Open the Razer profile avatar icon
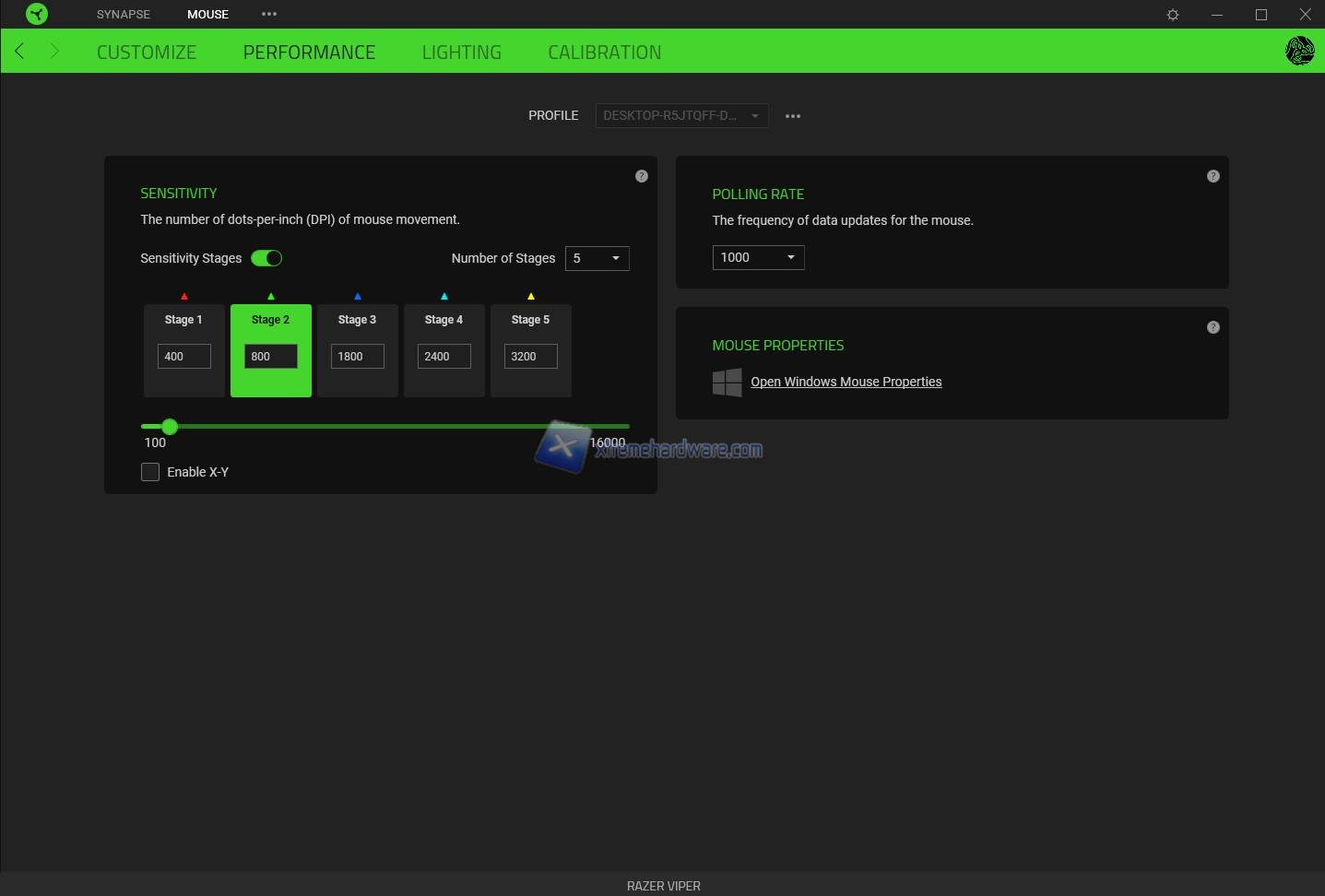1325x896 pixels. tap(1299, 51)
